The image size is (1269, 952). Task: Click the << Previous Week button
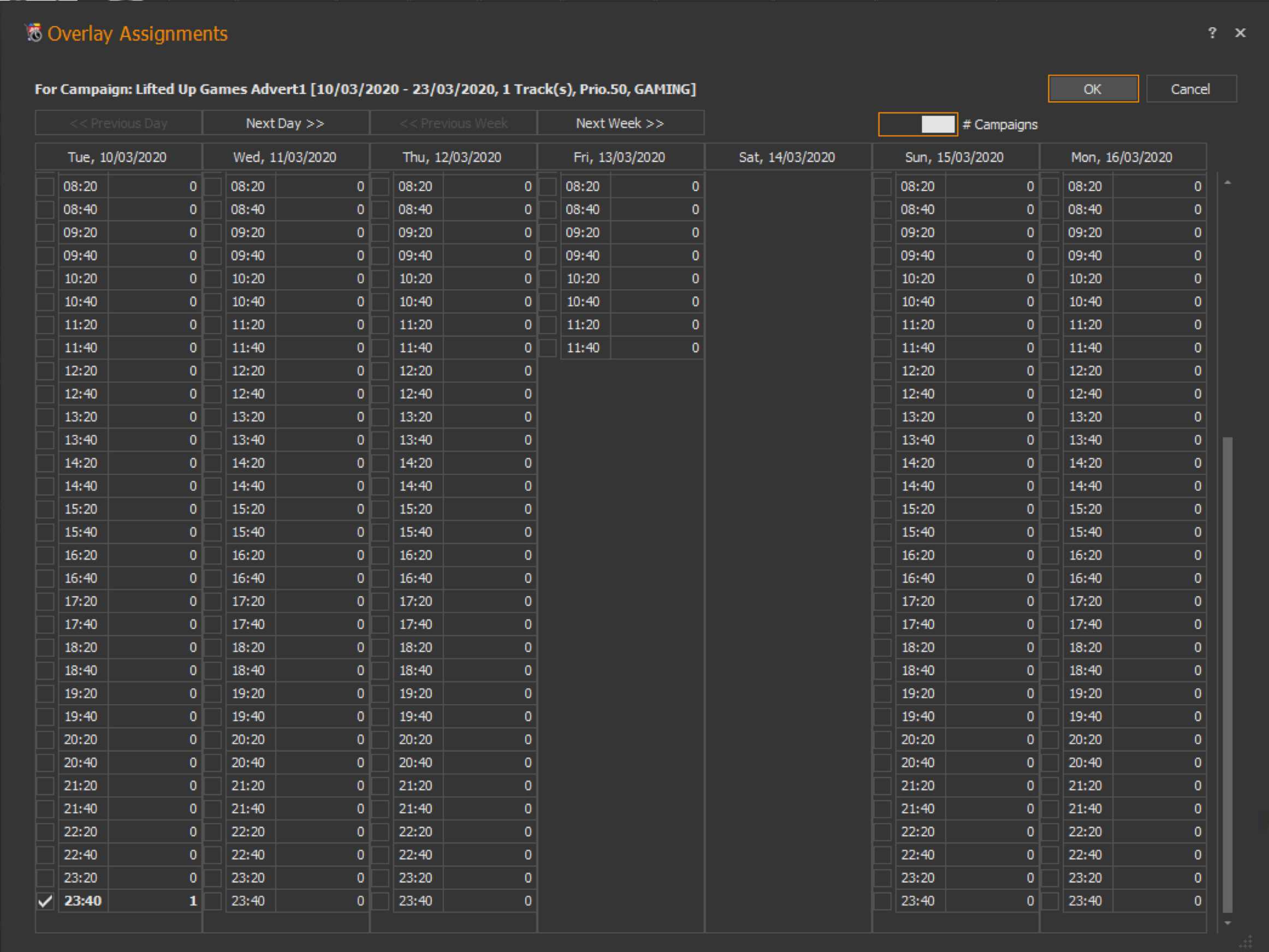[453, 123]
